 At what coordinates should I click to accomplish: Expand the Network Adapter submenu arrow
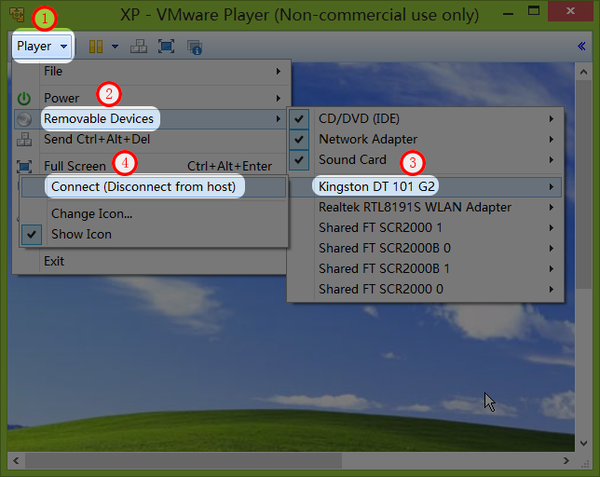551,139
